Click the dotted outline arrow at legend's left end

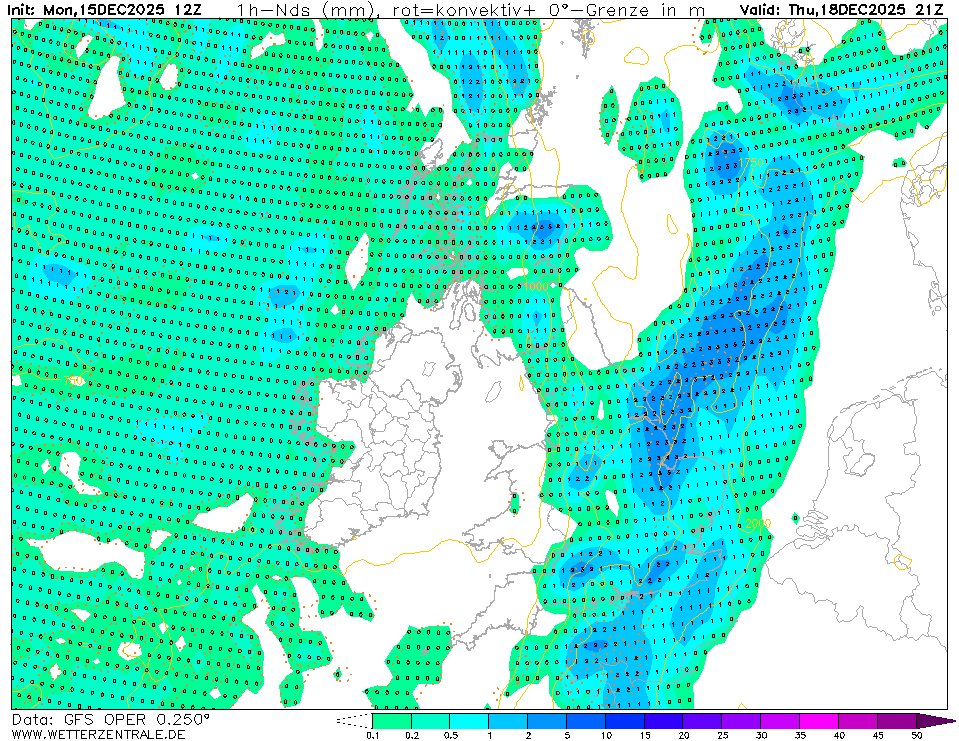tap(354, 720)
